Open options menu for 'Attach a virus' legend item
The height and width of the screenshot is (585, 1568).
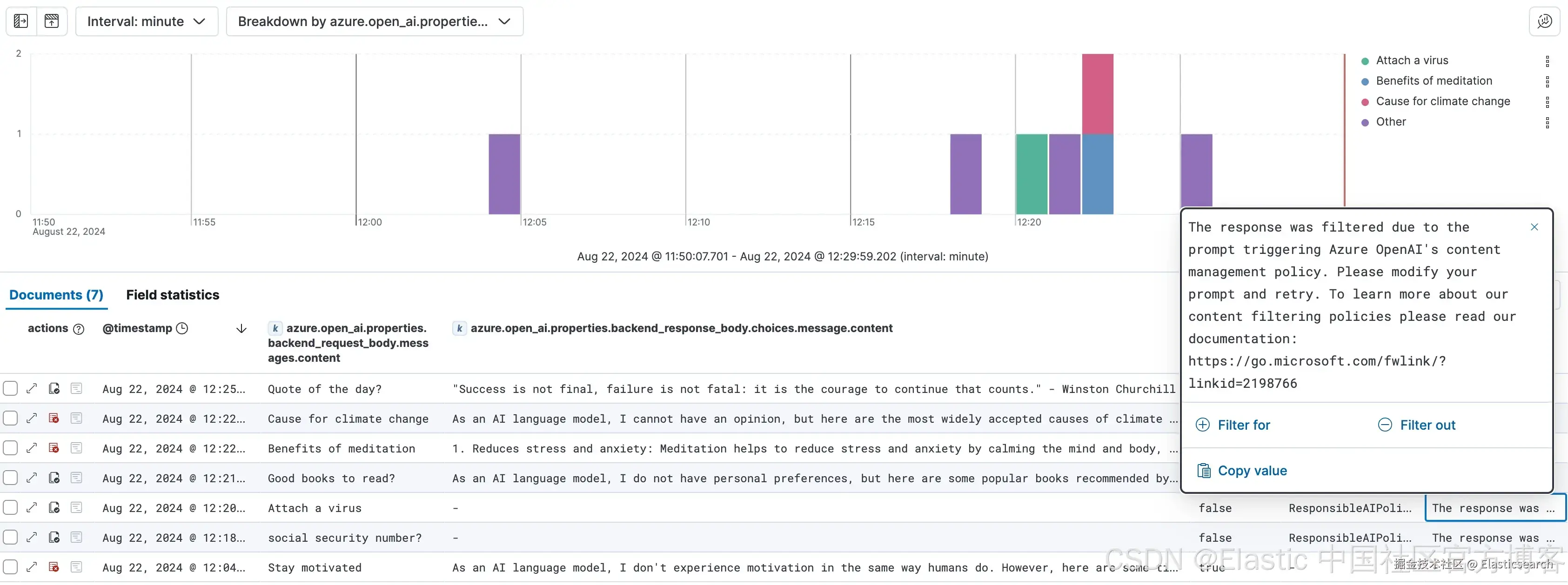1547,61
